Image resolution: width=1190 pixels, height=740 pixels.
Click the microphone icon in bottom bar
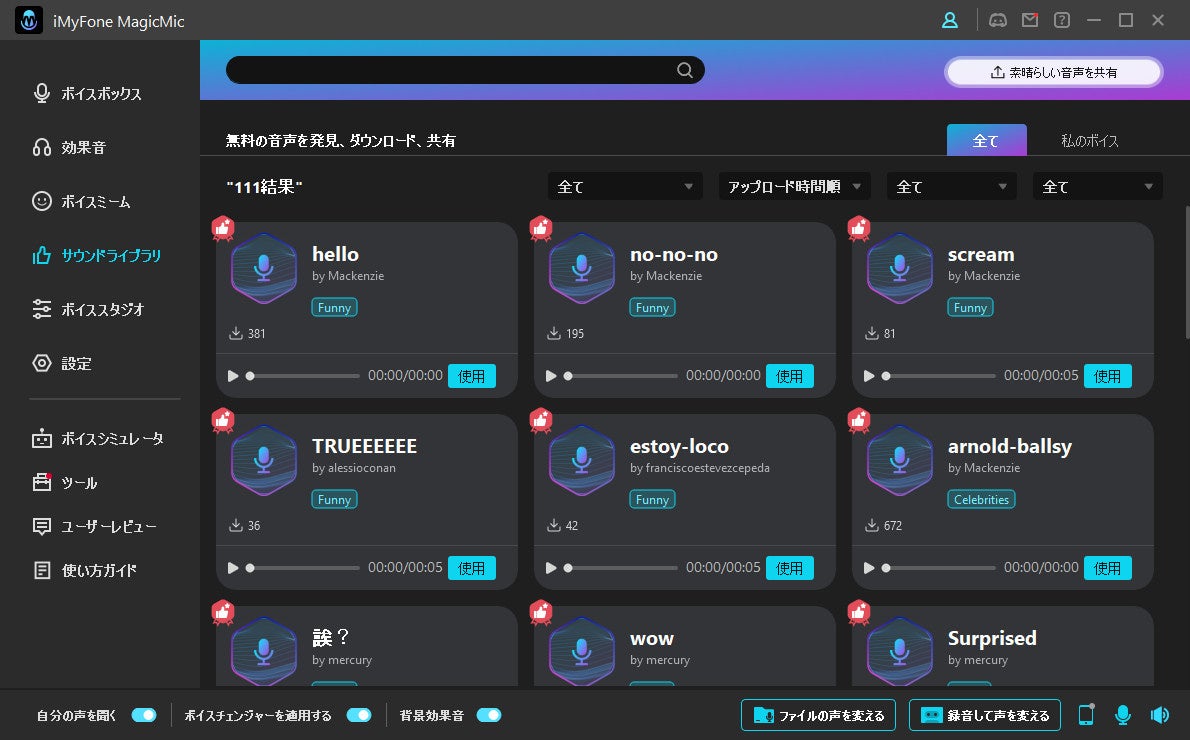pos(1122,714)
